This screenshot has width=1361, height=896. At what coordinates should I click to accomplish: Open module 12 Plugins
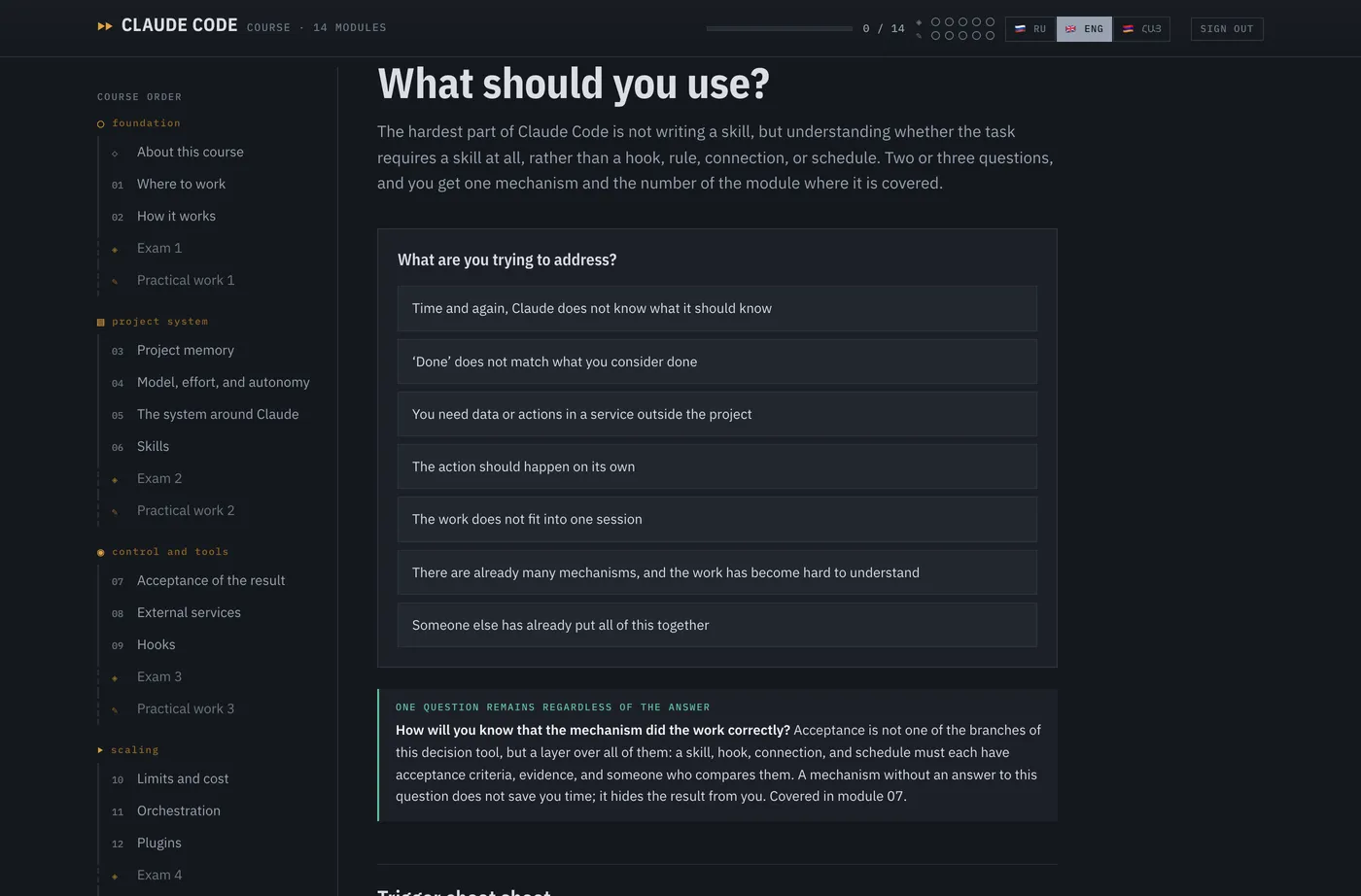pyautogui.click(x=159, y=844)
